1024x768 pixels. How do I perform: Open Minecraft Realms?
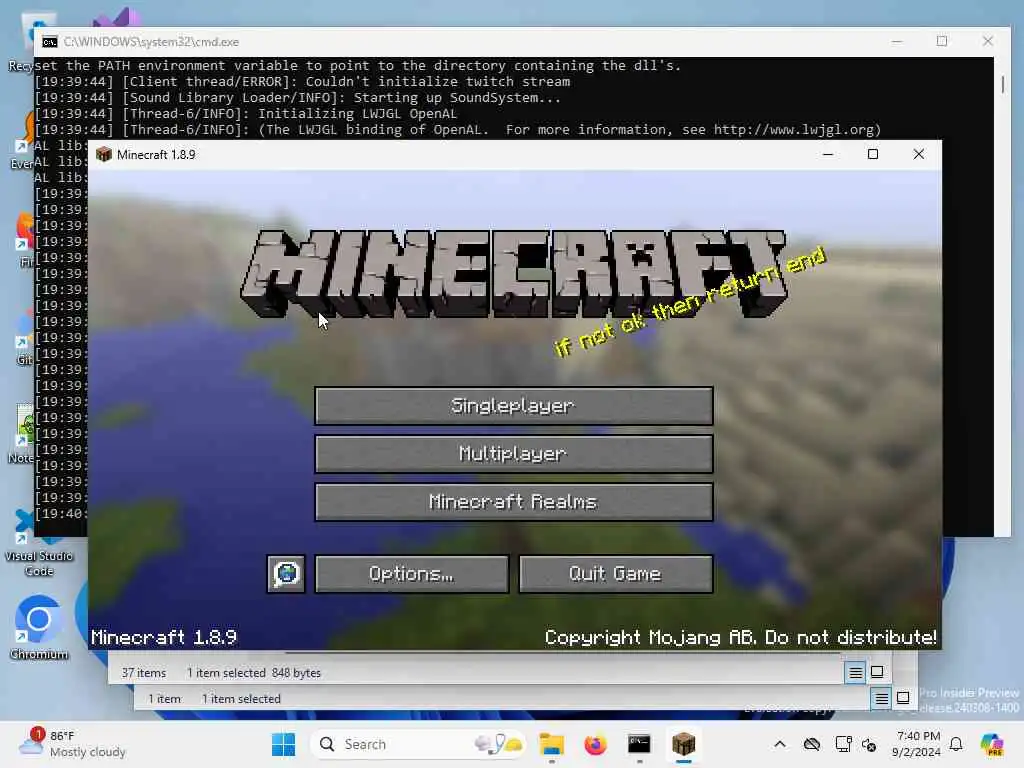click(x=513, y=502)
